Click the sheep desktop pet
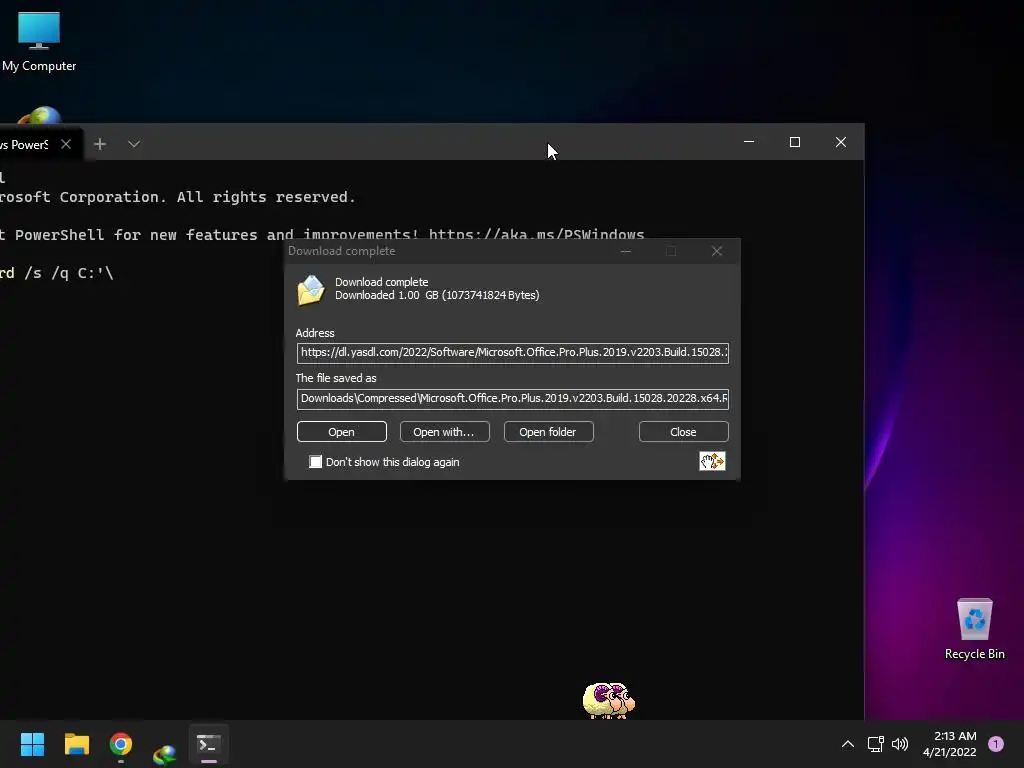This screenshot has width=1024, height=768. pos(608,700)
